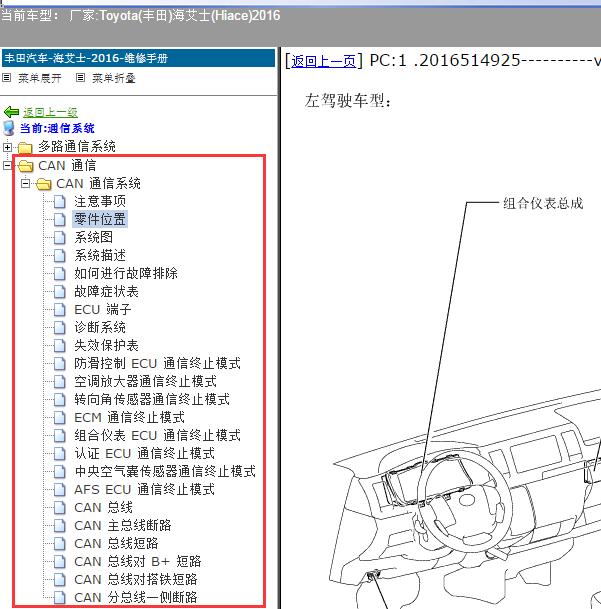Click the page icon beside 零件位置

click(59, 219)
